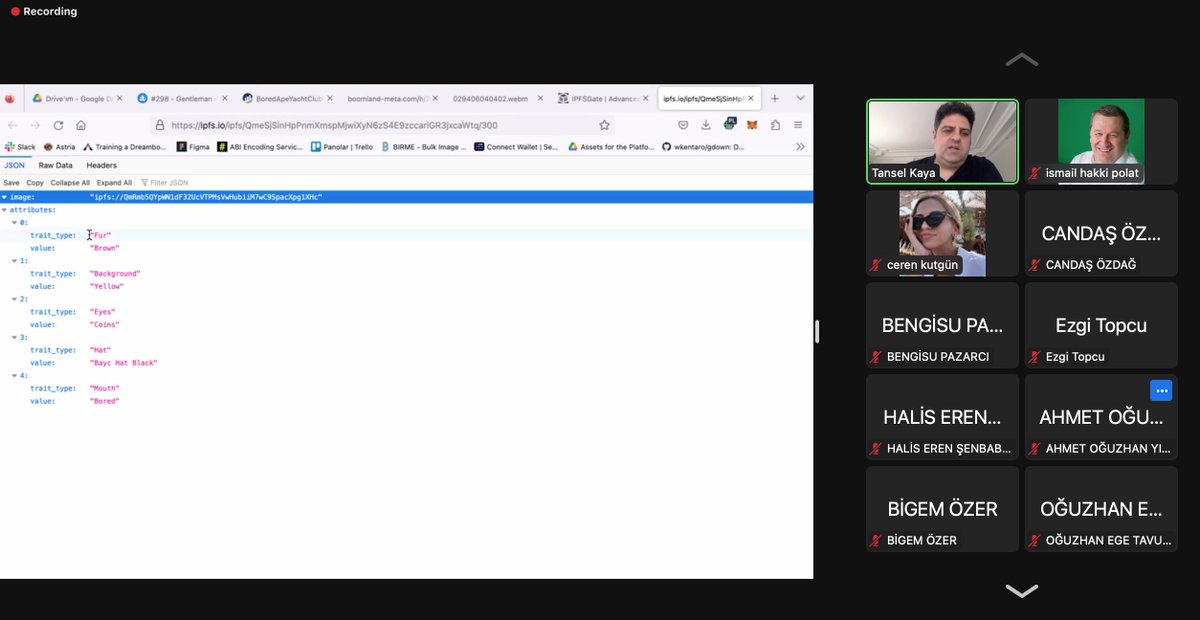Open the list all tabs dropdown
This screenshot has width=1200, height=620.
coord(800,99)
